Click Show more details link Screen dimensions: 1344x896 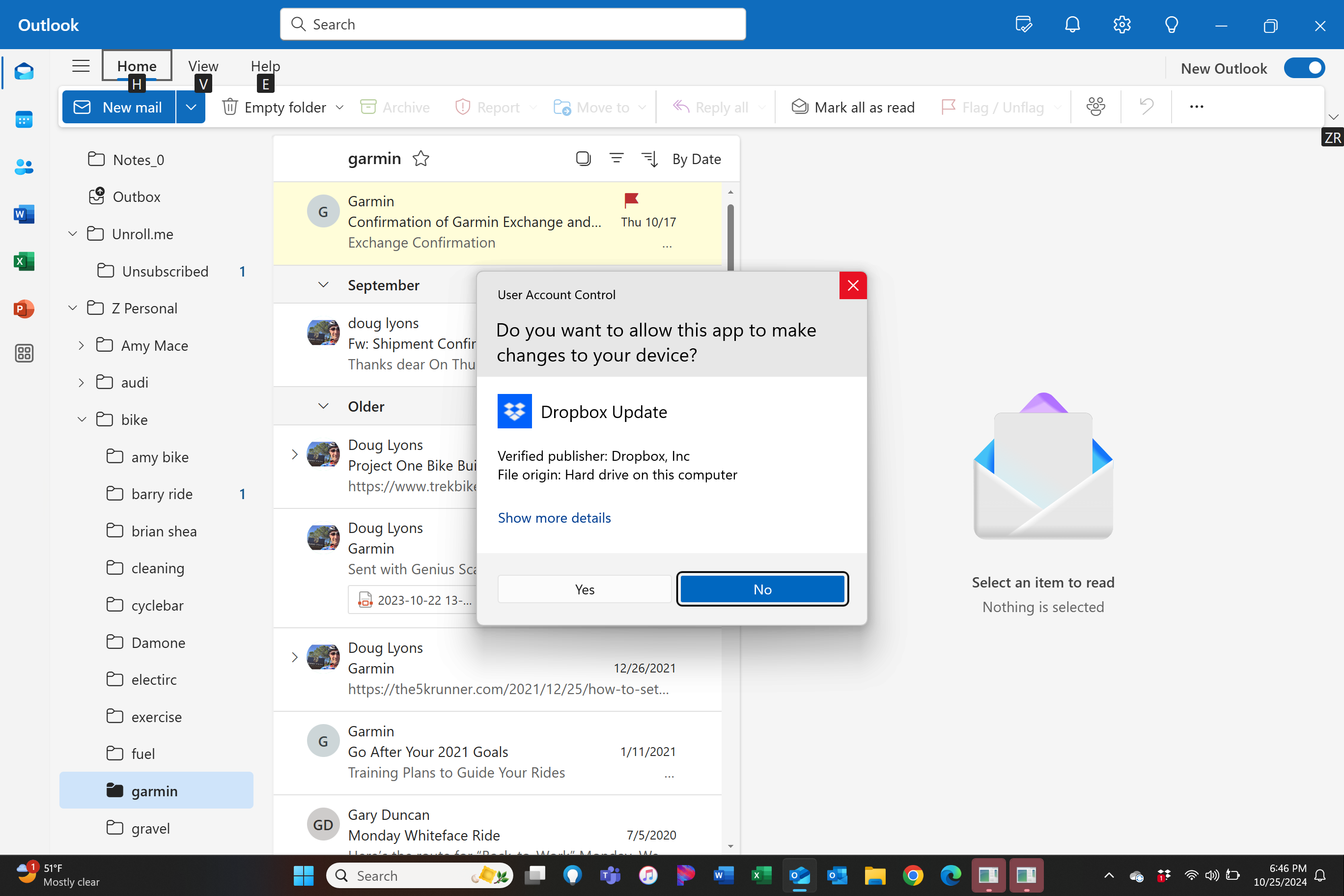[x=554, y=518]
